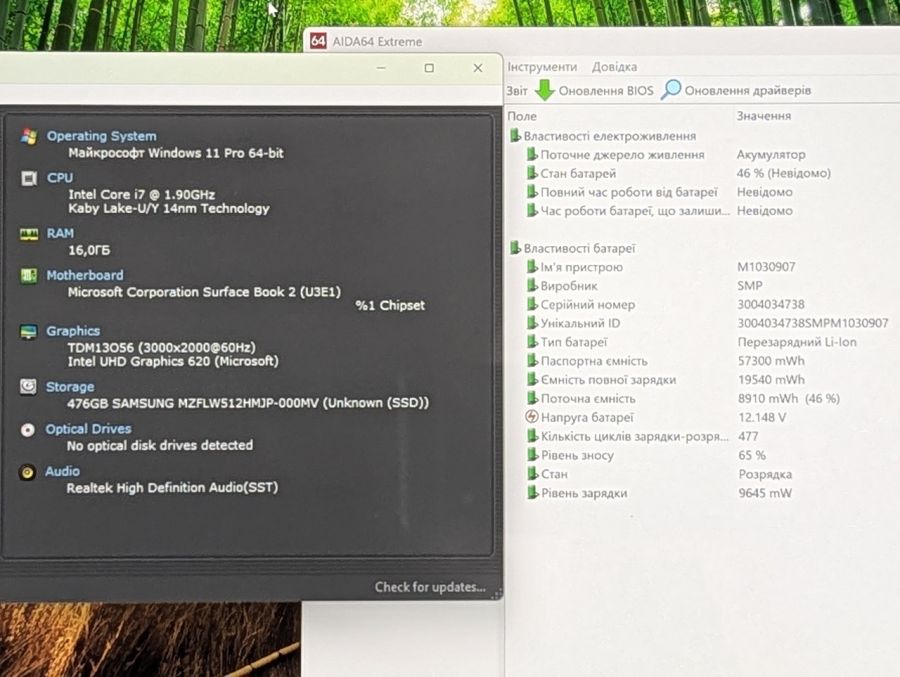Click the magnifier driver update icon
This screenshot has width=900, height=677.
[x=670, y=90]
